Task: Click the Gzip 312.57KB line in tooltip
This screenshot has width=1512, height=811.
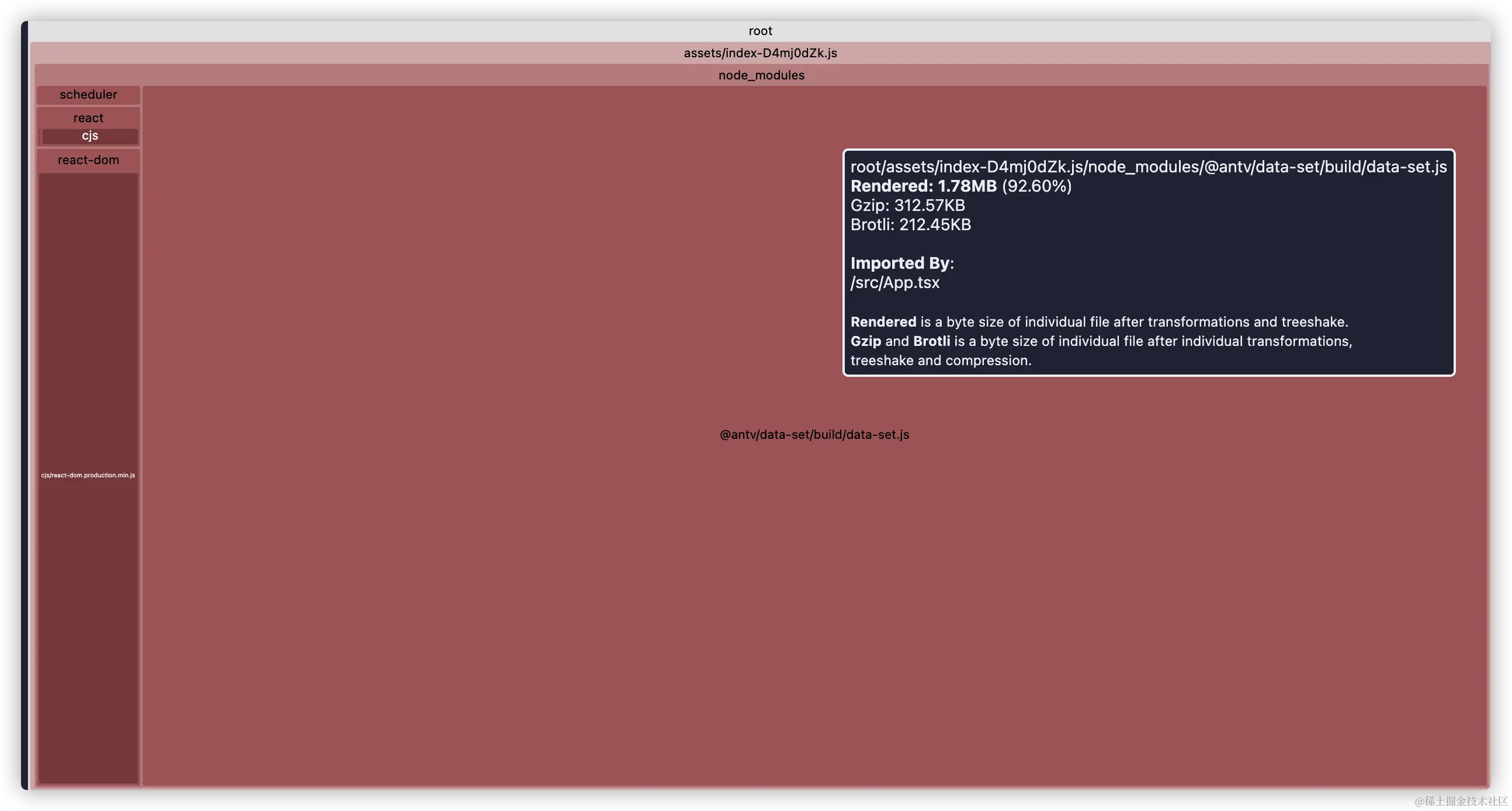Action: [907, 206]
